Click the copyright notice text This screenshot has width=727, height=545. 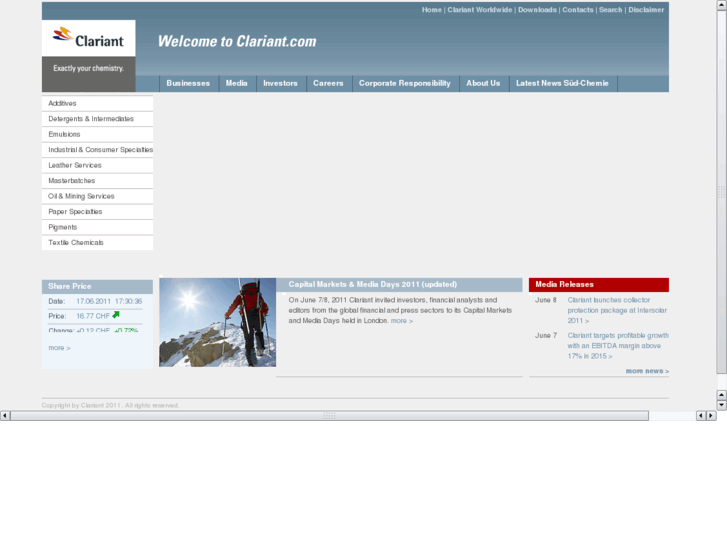[x=110, y=405]
